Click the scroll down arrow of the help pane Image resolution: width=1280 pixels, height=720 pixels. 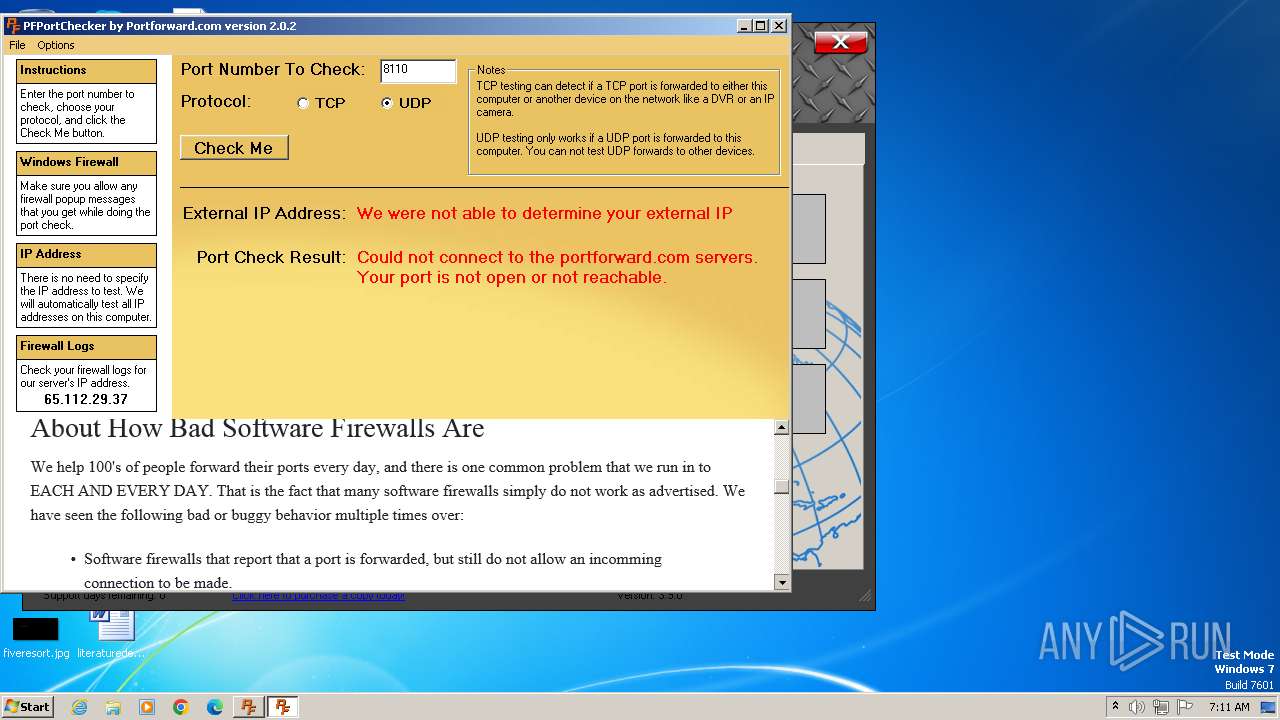(781, 582)
